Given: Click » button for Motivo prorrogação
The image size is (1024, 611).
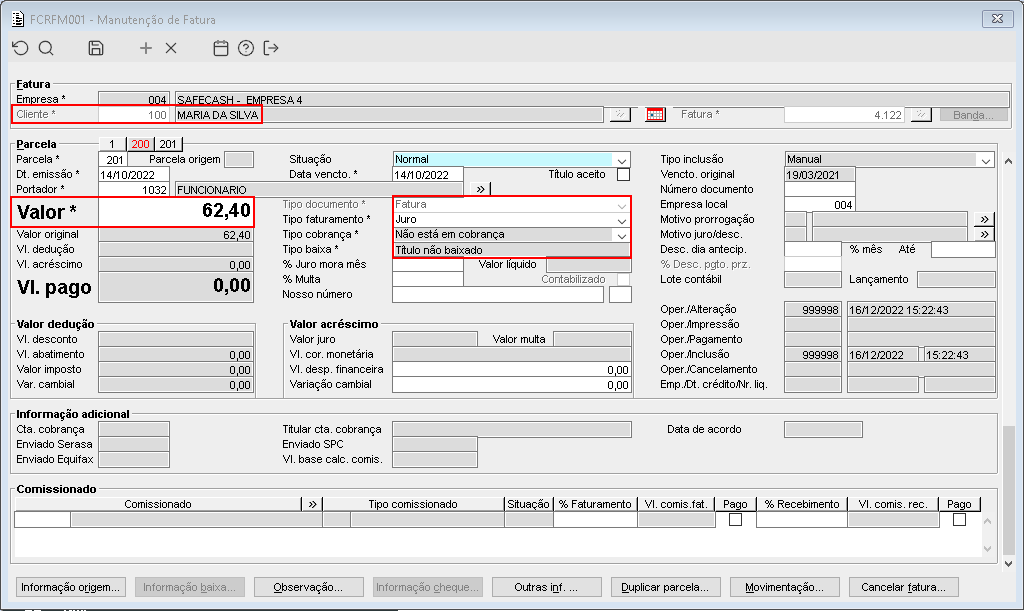Looking at the screenshot, I should [x=984, y=219].
